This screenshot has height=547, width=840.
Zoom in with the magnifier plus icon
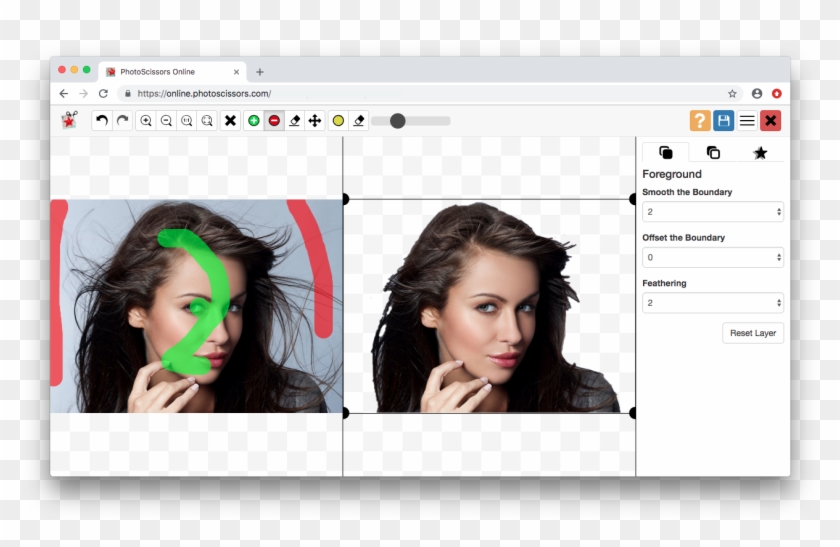coord(146,121)
